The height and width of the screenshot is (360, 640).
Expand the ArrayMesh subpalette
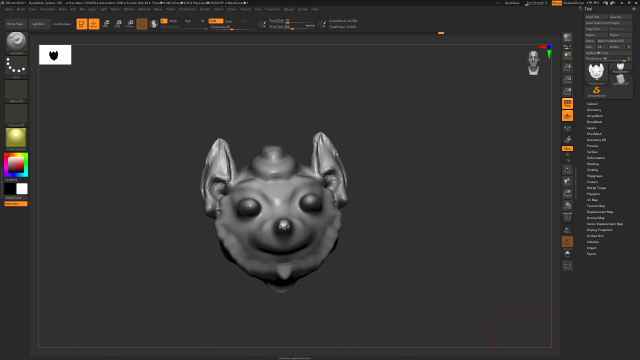point(595,116)
